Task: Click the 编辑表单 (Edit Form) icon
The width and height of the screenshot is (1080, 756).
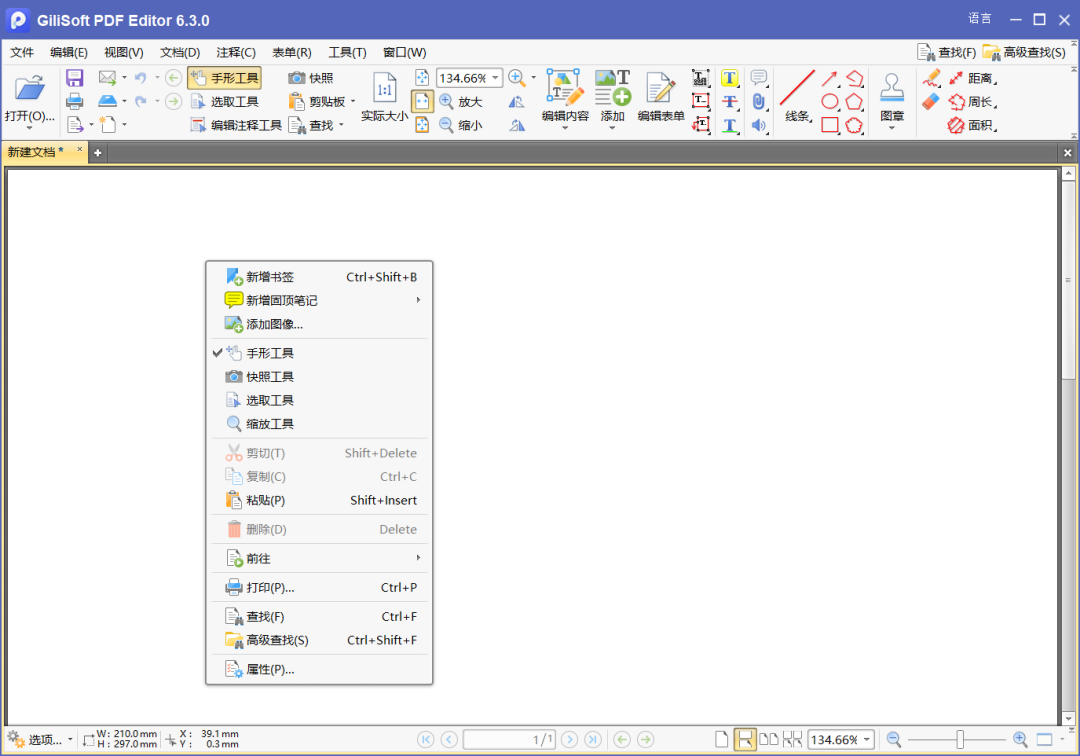Action: 659,97
